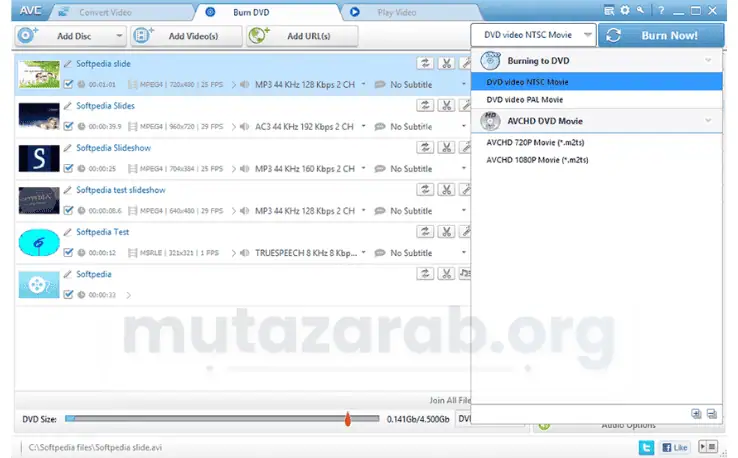Click scissors cut icon for Softpedia Slides
This screenshot has width=738, height=458.
click(x=446, y=105)
